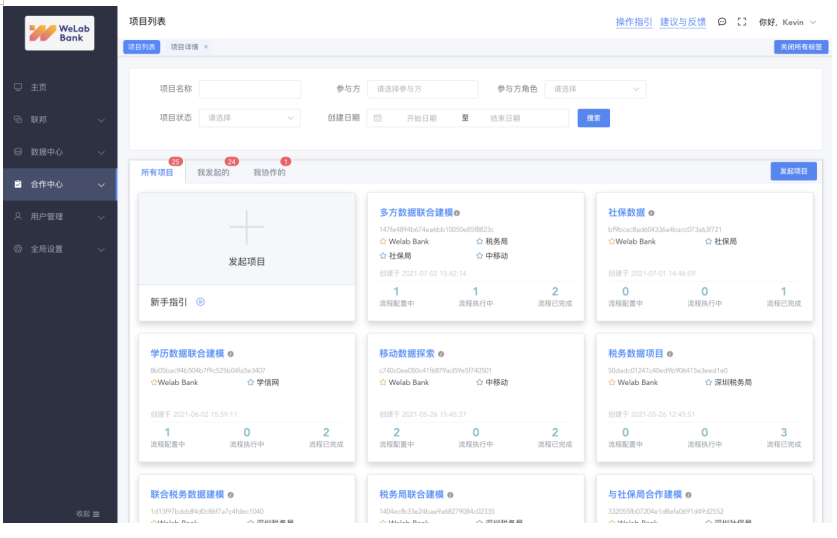Screen dimensions: 837x538
Task: Open the 与社保局合作建模 project
Action: tap(645, 494)
